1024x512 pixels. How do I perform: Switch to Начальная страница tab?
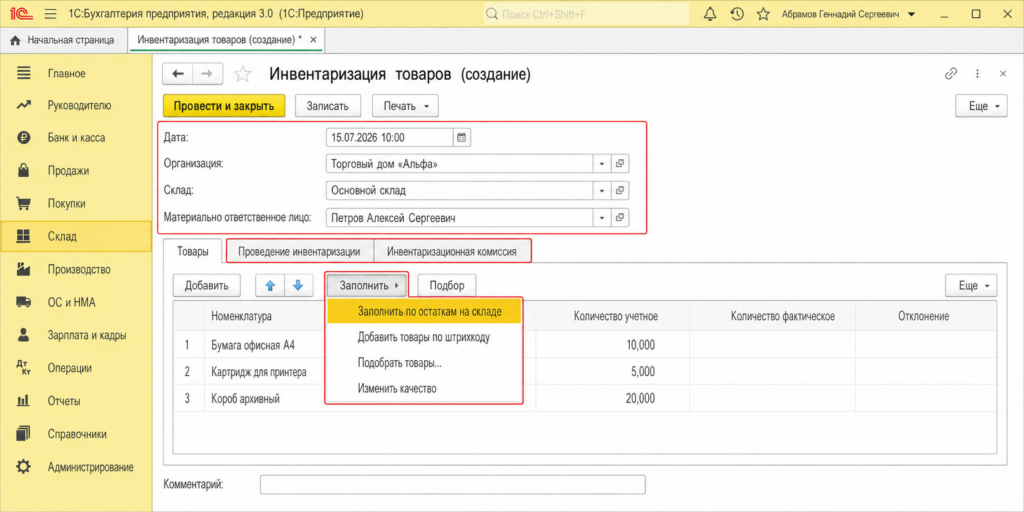pyautogui.click(x=62, y=40)
